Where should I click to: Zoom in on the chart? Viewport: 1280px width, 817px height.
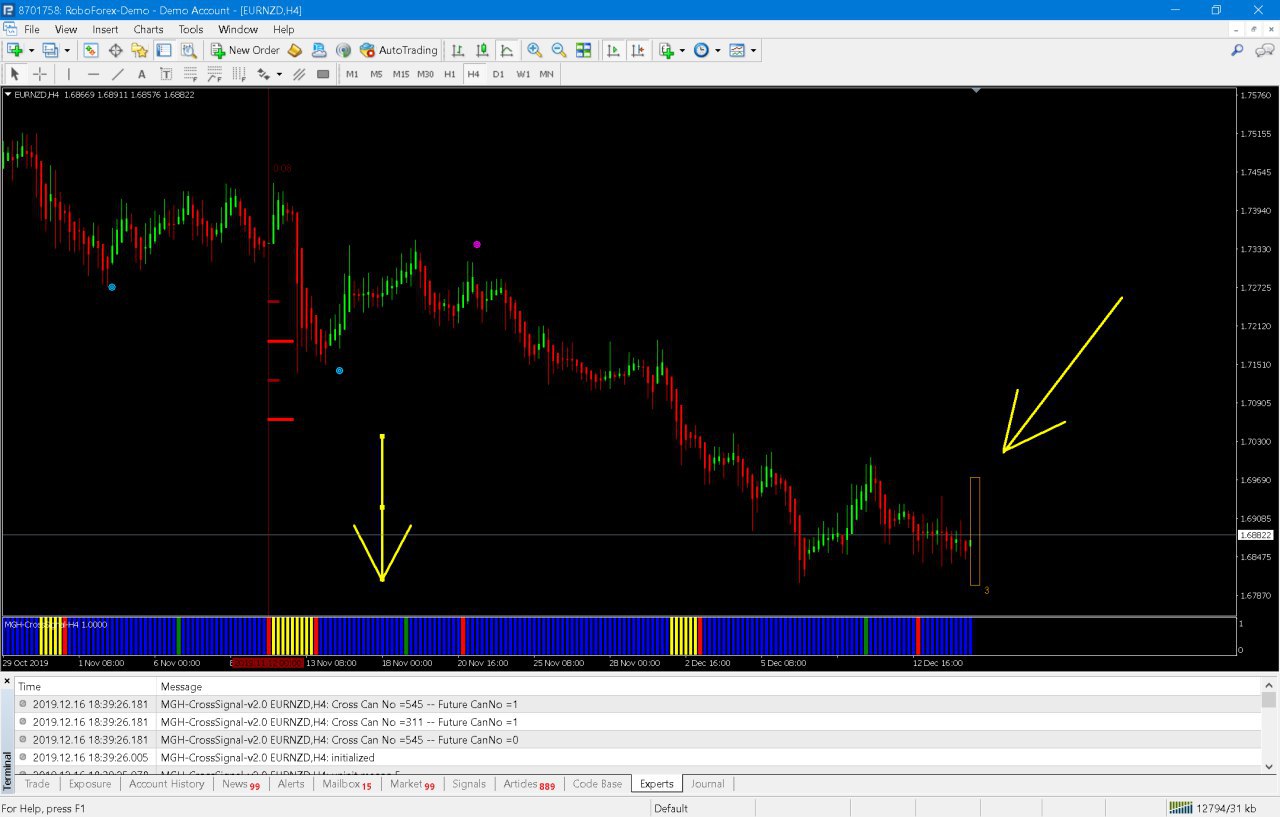(x=535, y=50)
